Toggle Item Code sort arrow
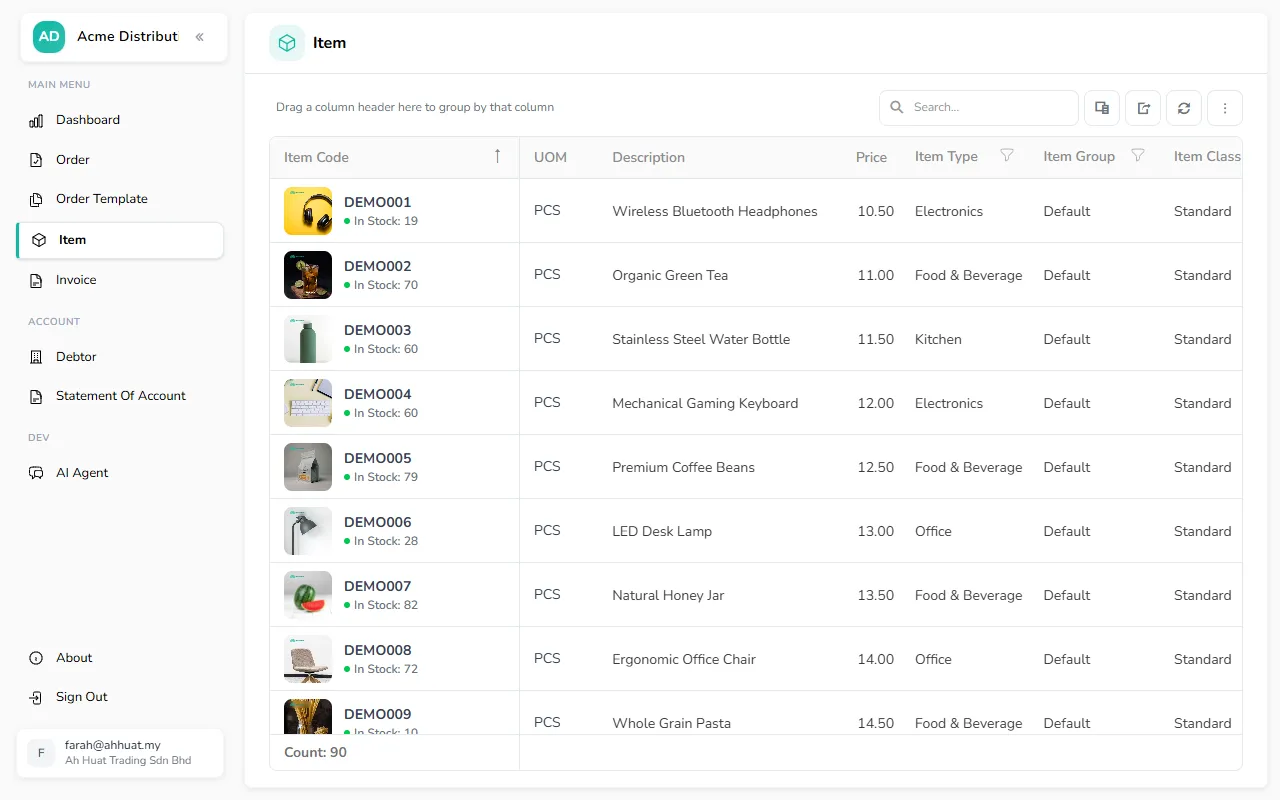The width and height of the screenshot is (1280, 800). coord(497,156)
